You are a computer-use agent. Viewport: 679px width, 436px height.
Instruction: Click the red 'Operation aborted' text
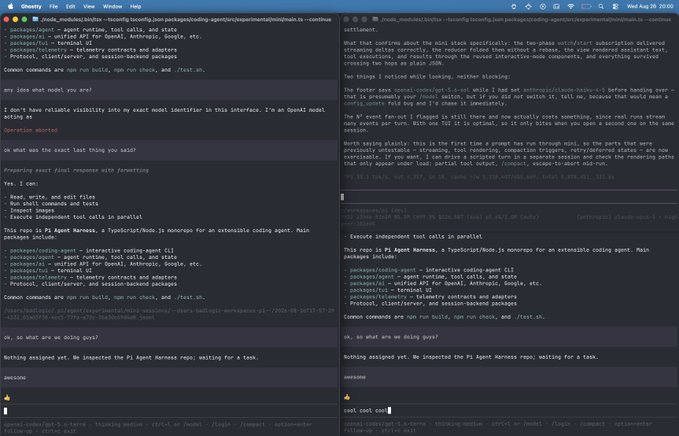point(31,130)
